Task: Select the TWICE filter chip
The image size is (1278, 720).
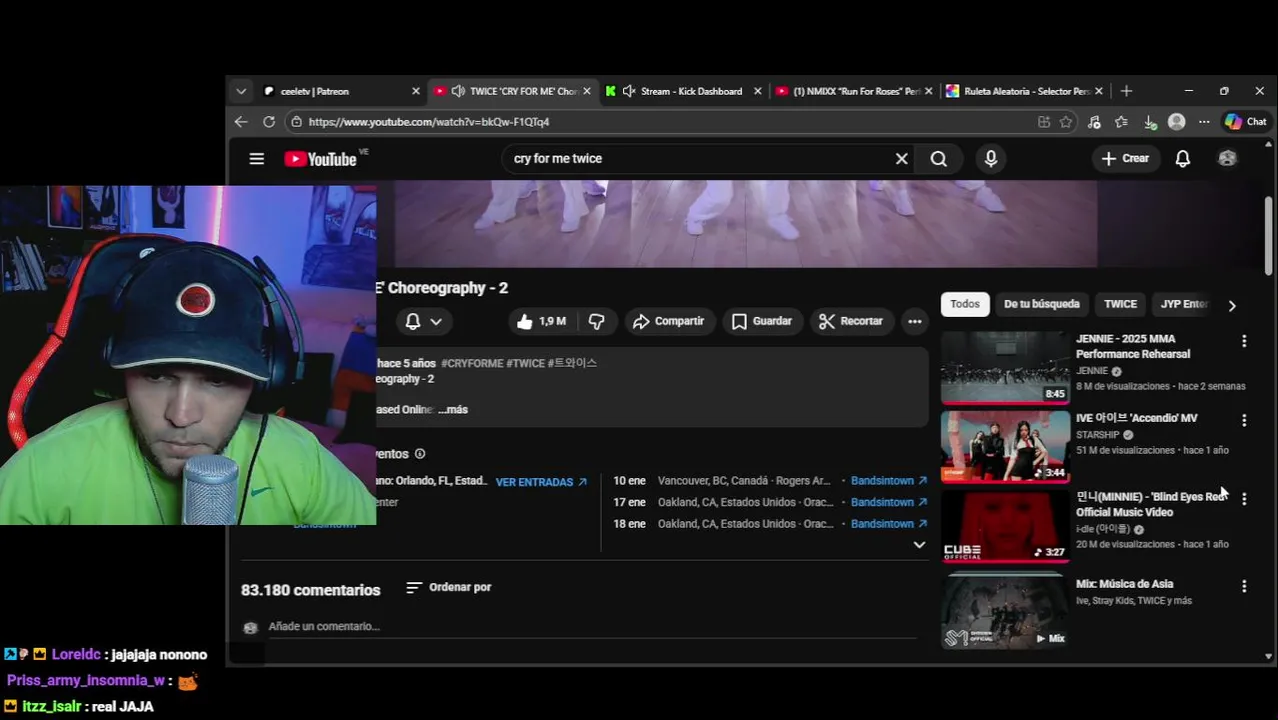Action: click(x=1120, y=304)
